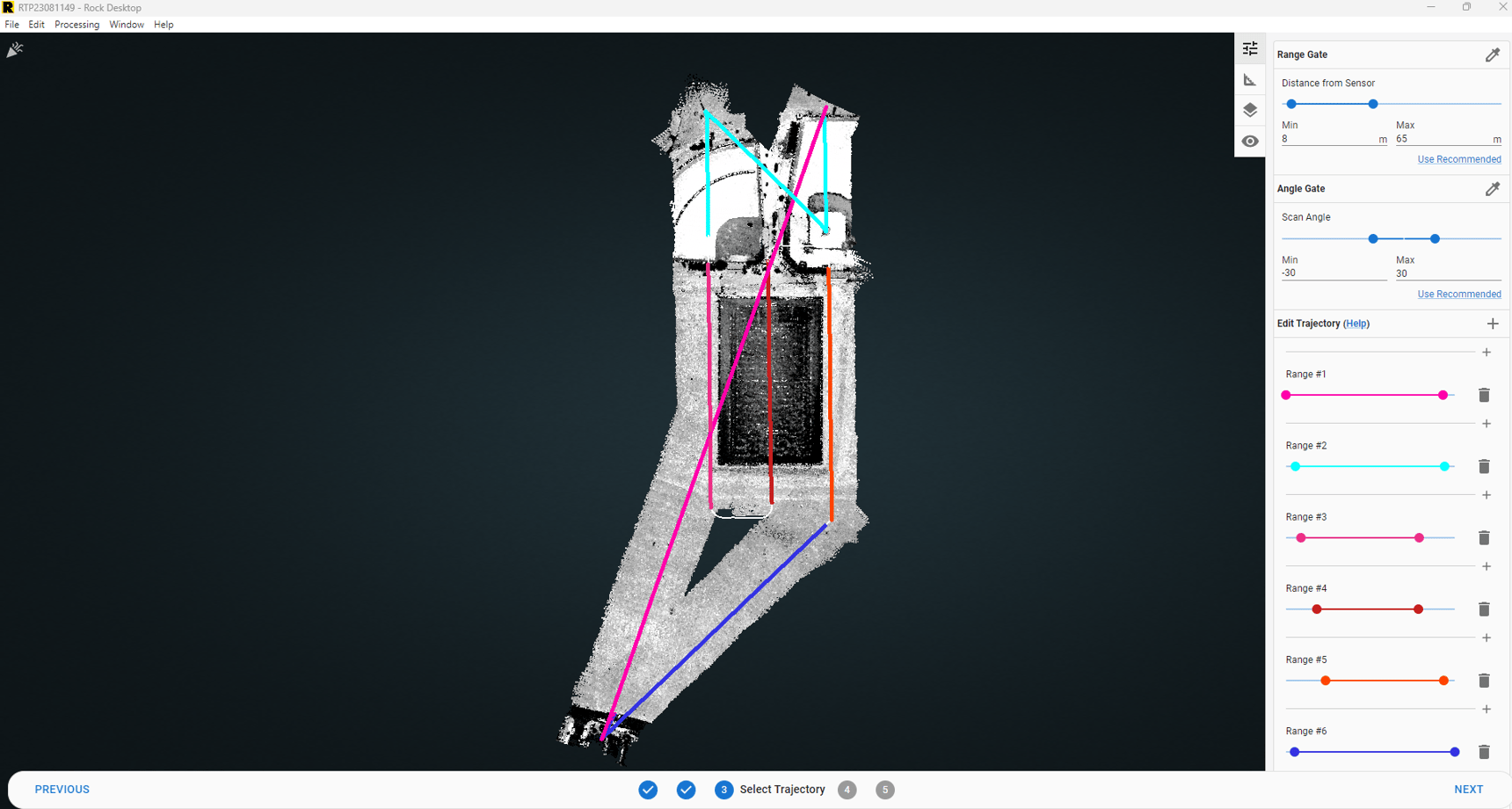Screen dimensions: 1512x809
Task: Click Use Recommended under Range Gate
Action: click(1459, 159)
